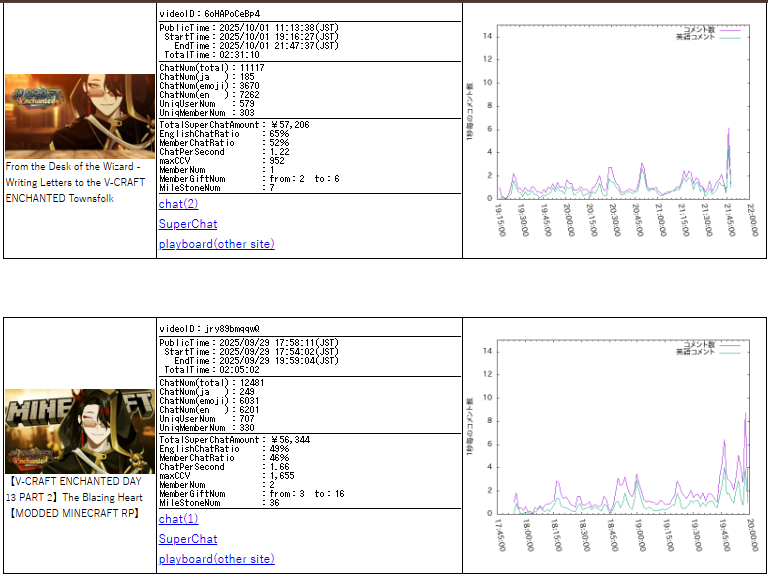768x586 pixels.
Task: Click the From the Desk of the Wizard thumbnail
Action: (x=80, y=116)
